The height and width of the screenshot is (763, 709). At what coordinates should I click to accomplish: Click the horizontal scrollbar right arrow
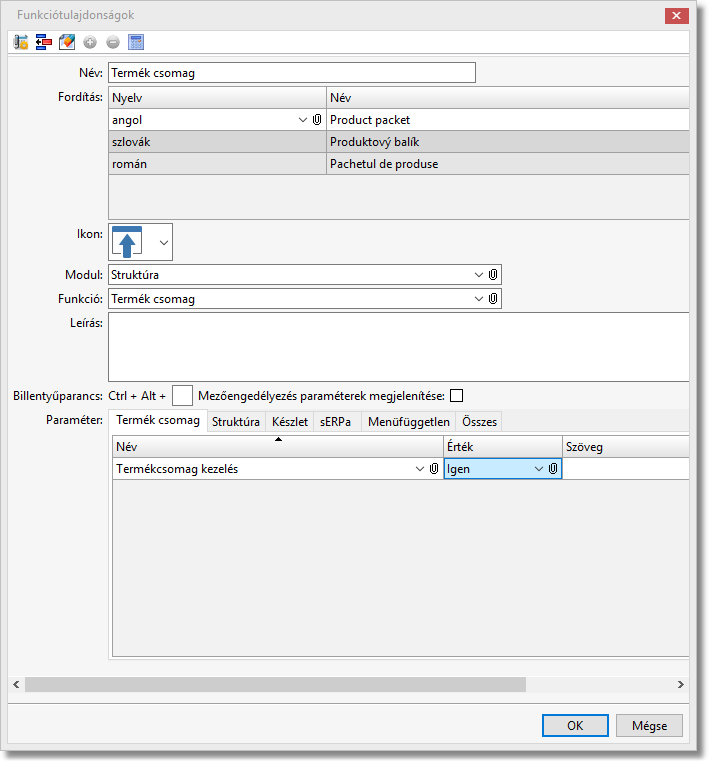point(681,685)
